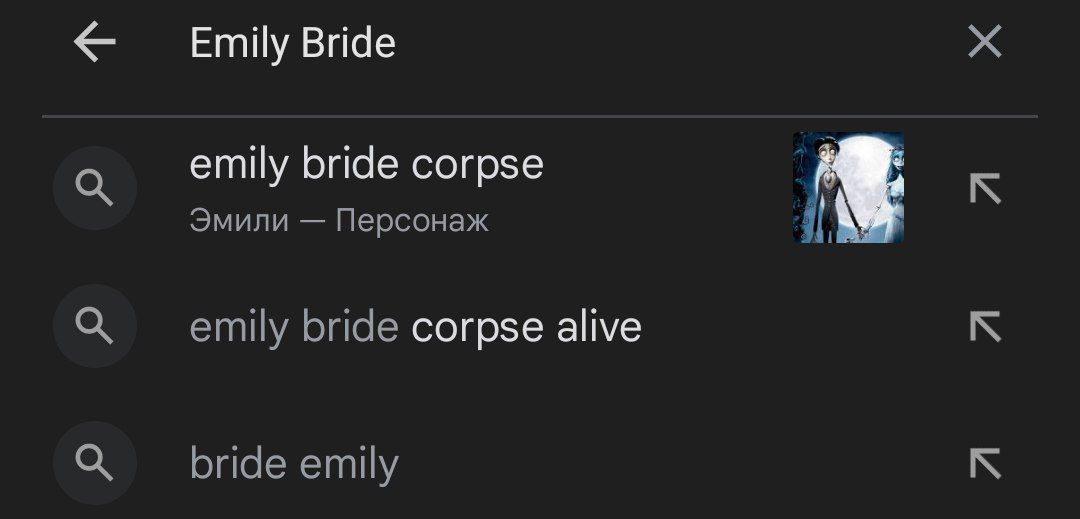Click the magnifier icon beside 'emily bride corpse'
The width and height of the screenshot is (1080, 519).
(x=95, y=188)
